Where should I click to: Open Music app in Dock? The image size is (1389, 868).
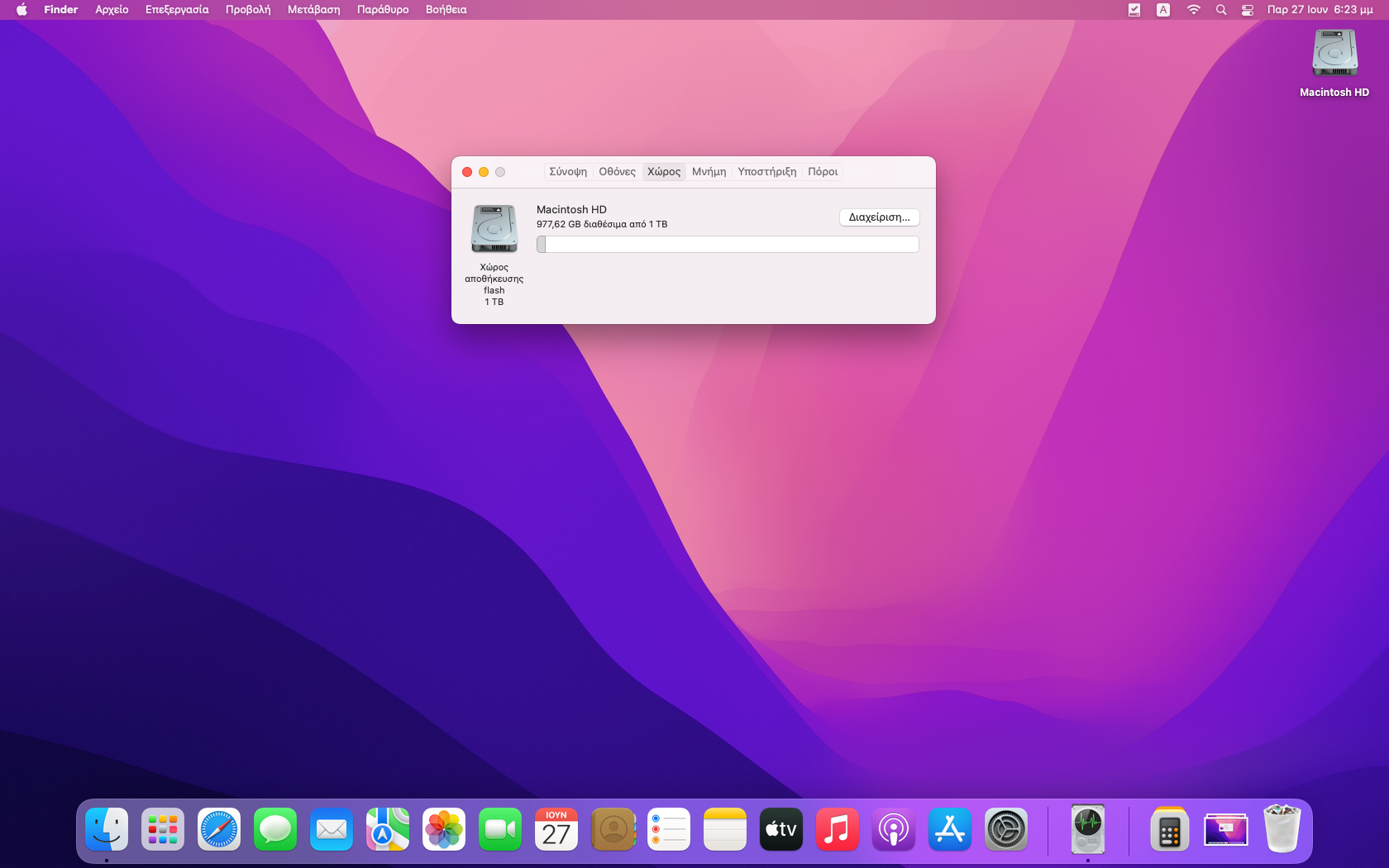[838, 829]
